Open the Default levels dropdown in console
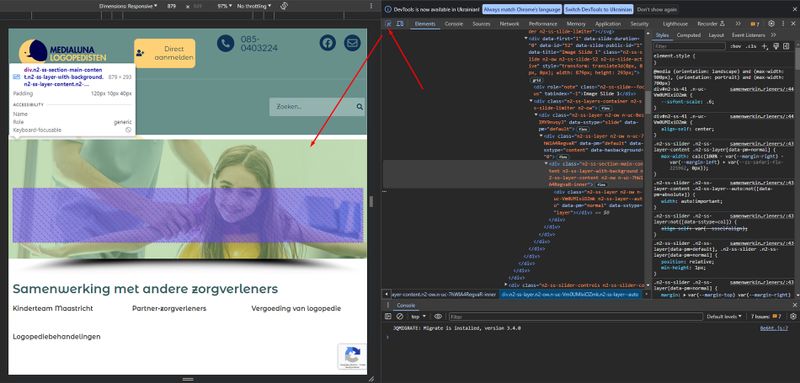The width and height of the screenshot is (800, 383). (724, 317)
